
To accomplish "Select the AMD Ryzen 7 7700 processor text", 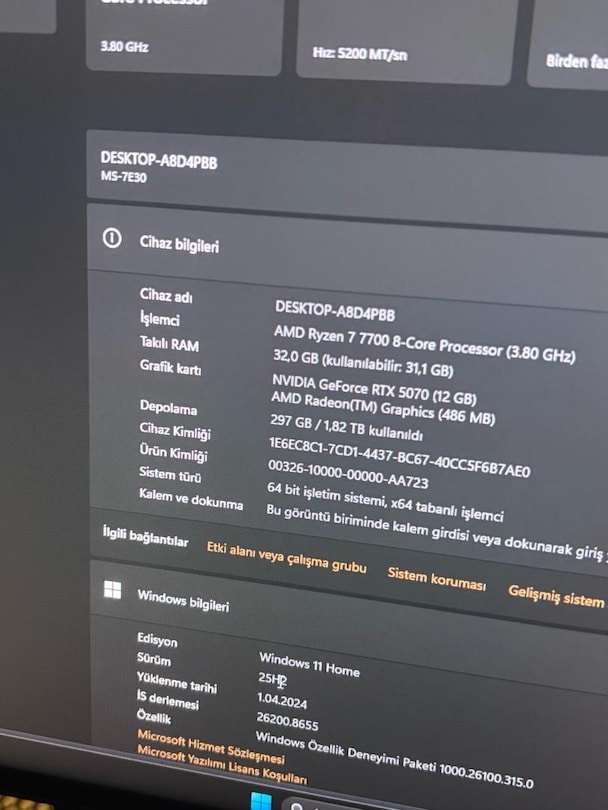I will [425, 344].
